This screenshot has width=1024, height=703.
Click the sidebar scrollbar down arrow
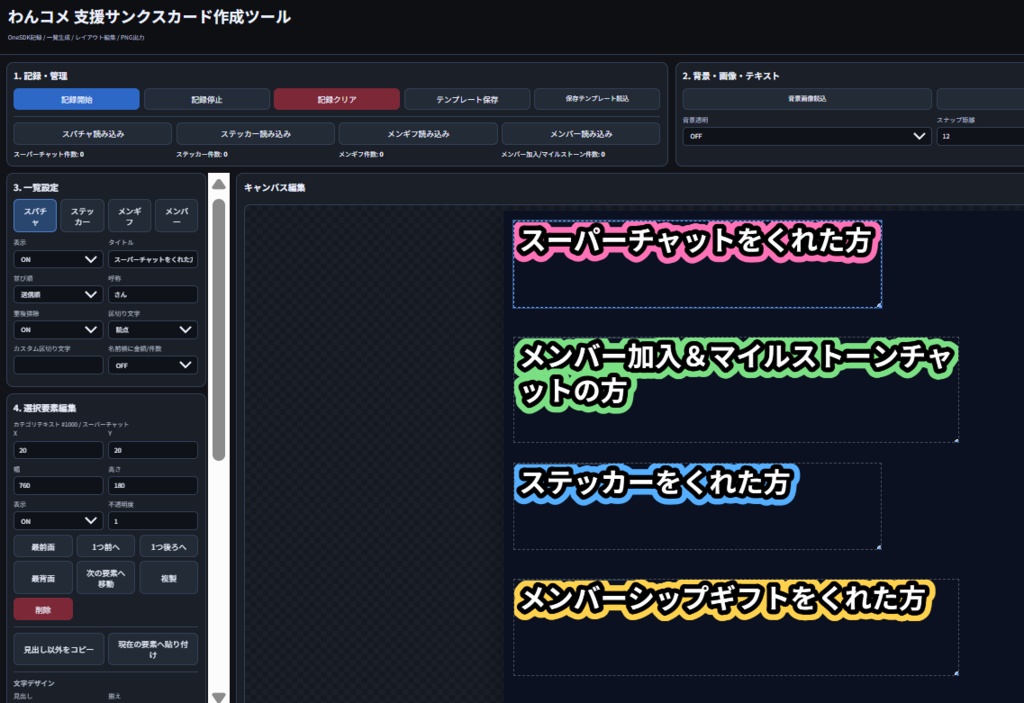coord(219,697)
